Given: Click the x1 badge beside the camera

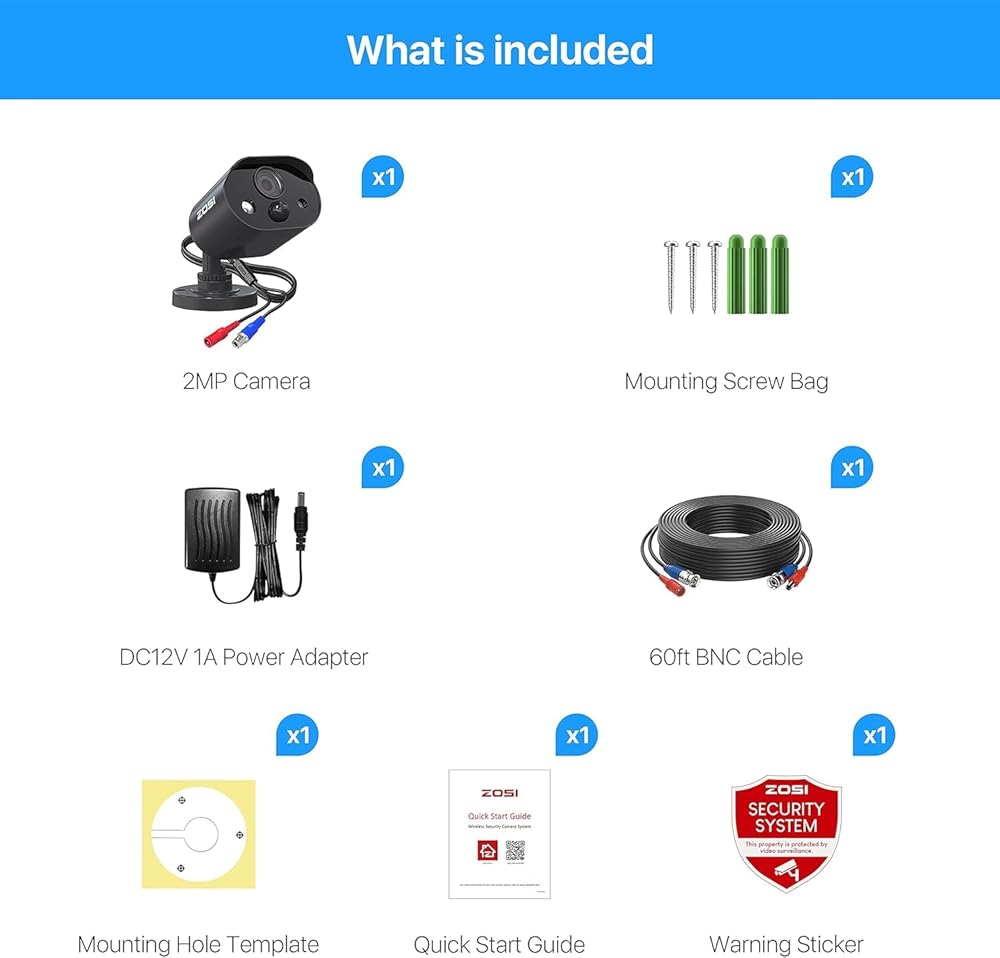Looking at the screenshot, I should [383, 177].
